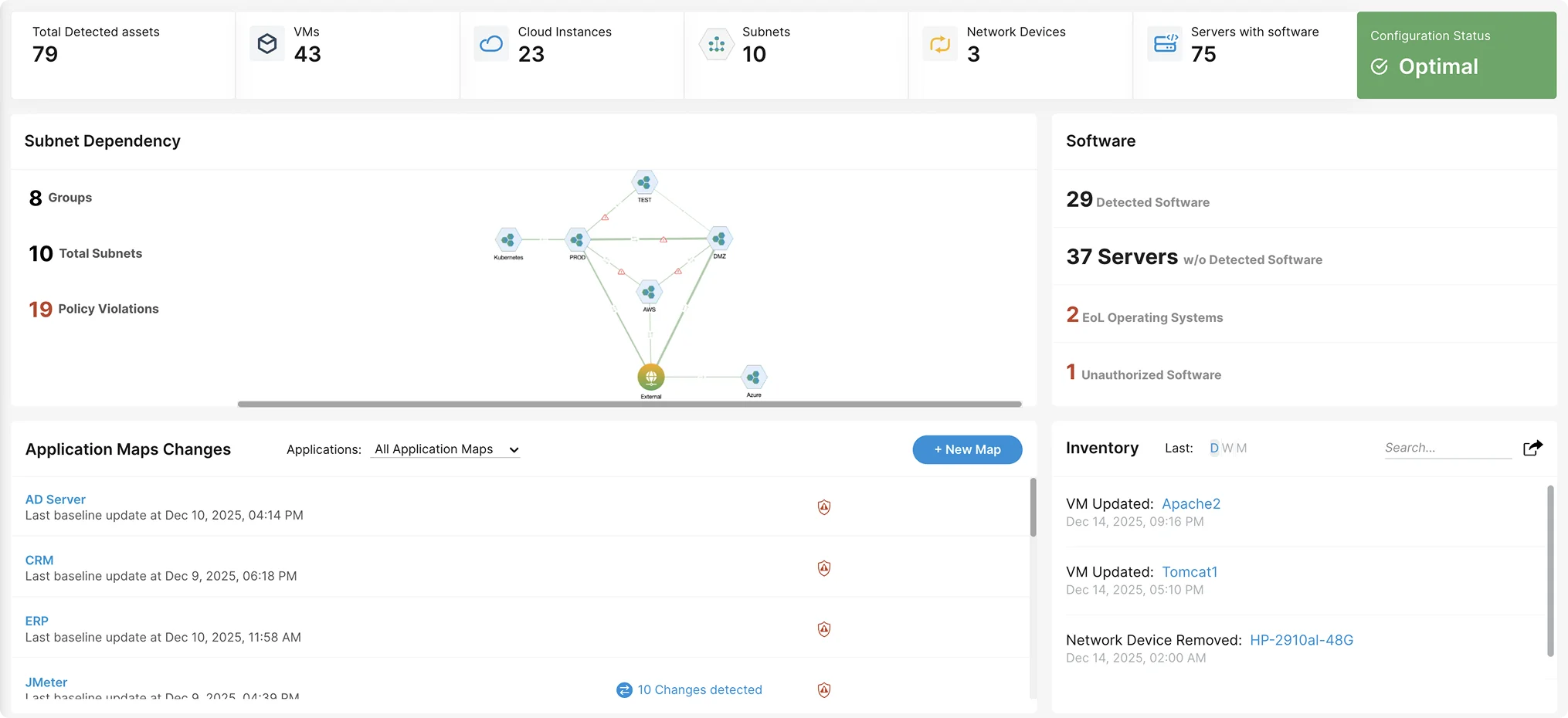Click the 10 Changes detected link
The height and width of the screenshot is (718, 1568).
pos(699,689)
